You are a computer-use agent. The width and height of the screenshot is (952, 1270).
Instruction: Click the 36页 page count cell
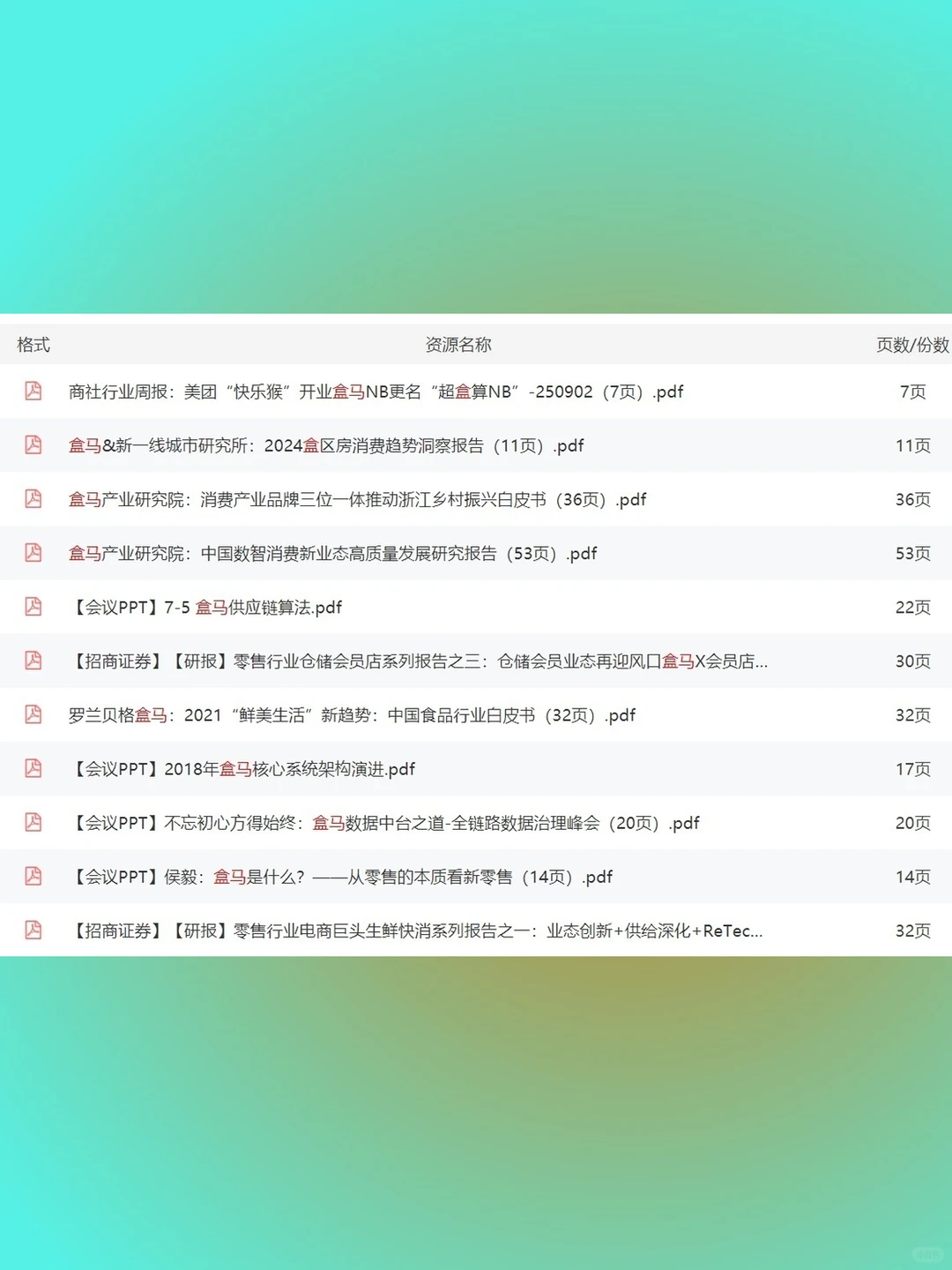(x=912, y=499)
